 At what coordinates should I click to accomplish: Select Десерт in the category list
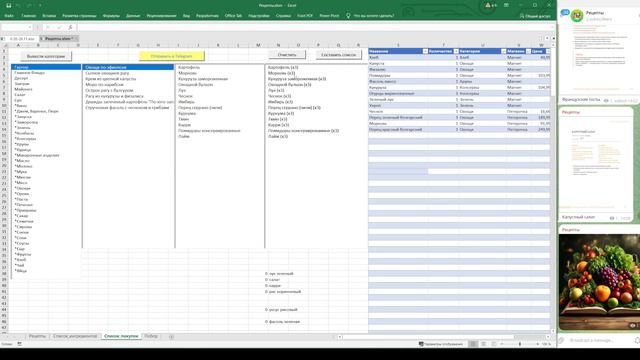click(21, 78)
